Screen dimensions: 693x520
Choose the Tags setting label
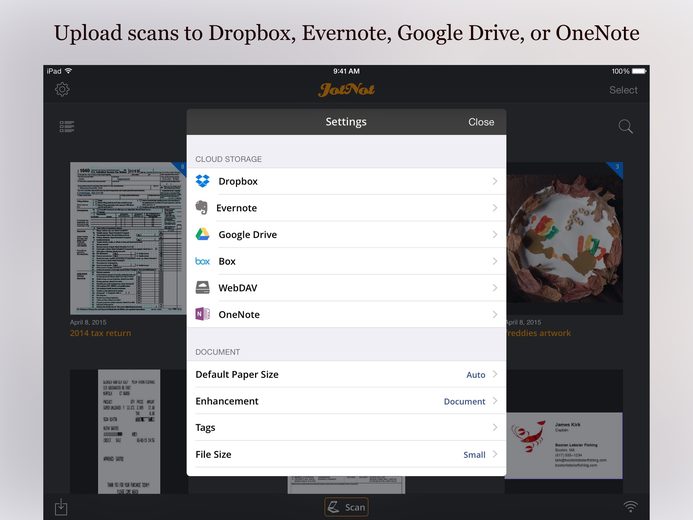click(x=205, y=428)
